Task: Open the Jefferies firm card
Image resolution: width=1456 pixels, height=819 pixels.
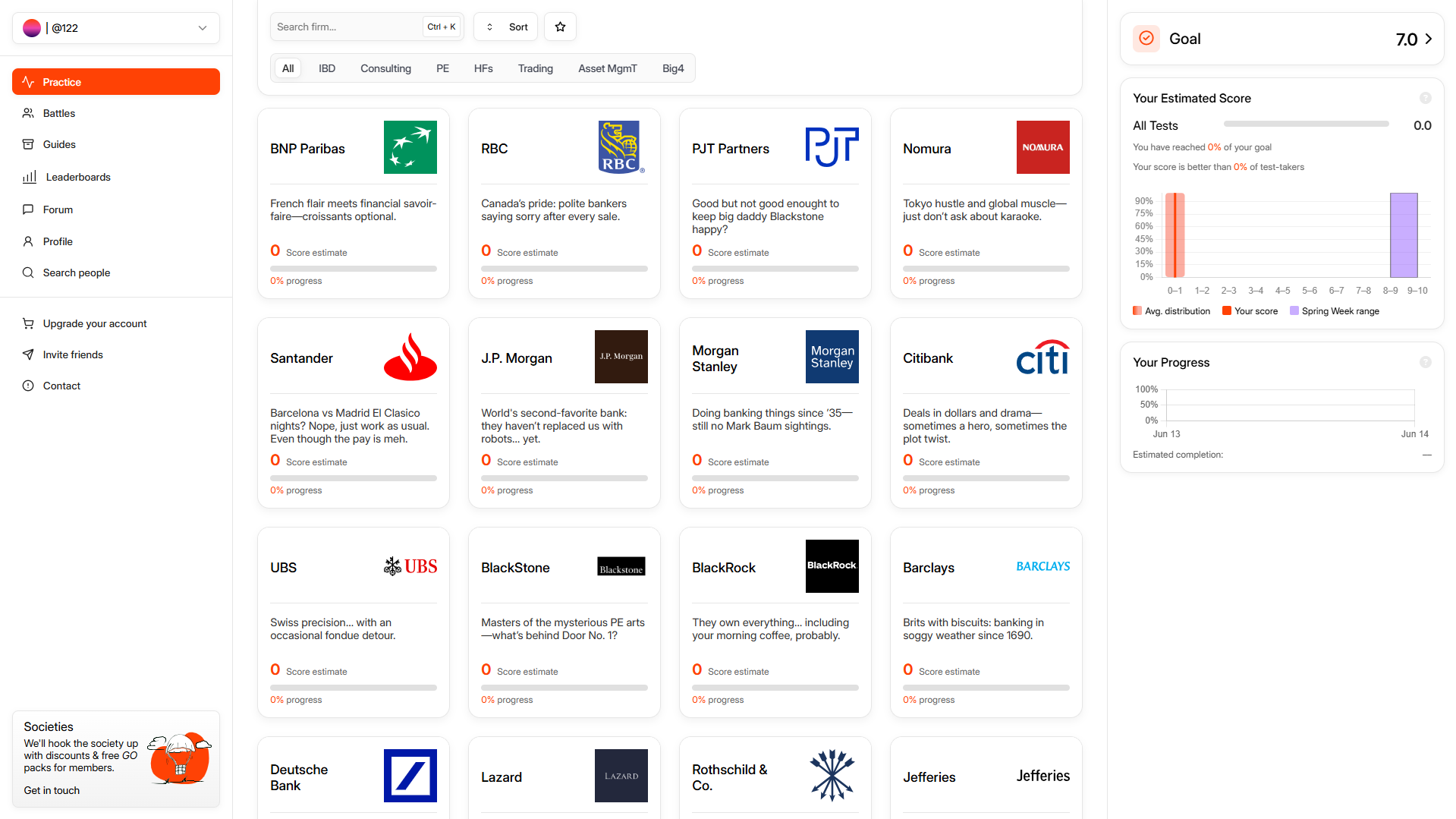Action: click(986, 778)
